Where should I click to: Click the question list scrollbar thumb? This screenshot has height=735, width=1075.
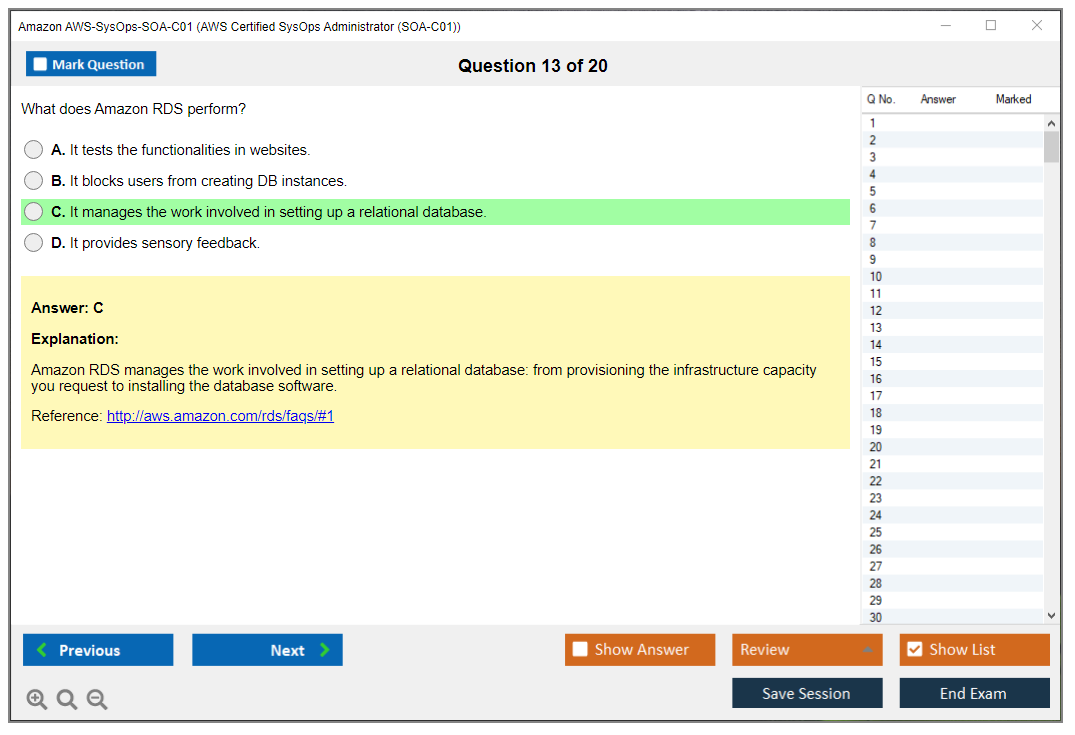point(1051,147)
